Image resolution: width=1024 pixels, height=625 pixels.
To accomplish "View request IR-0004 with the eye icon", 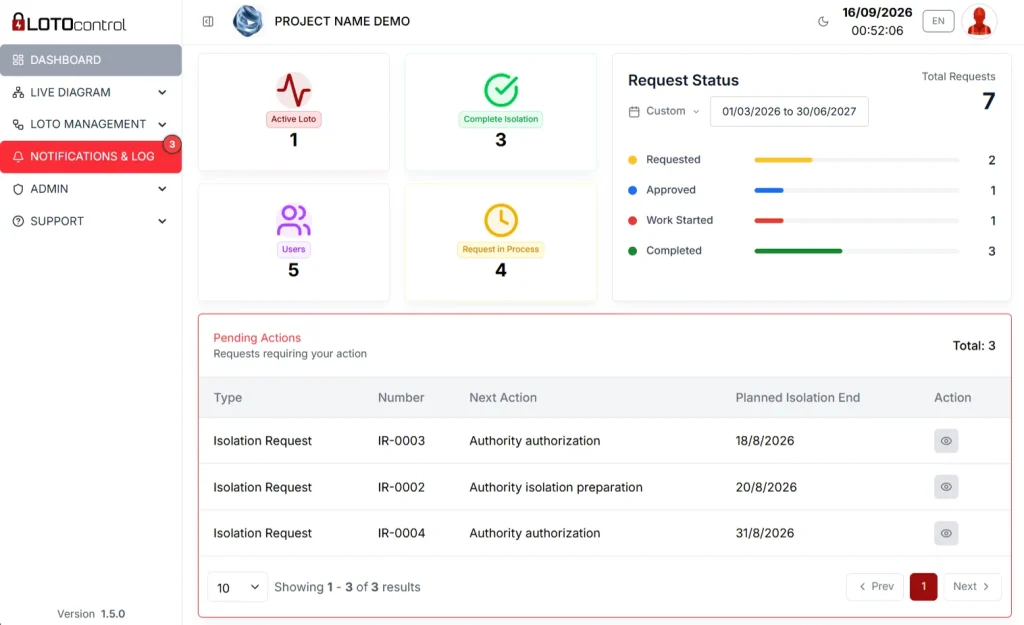I will point(946,533).
